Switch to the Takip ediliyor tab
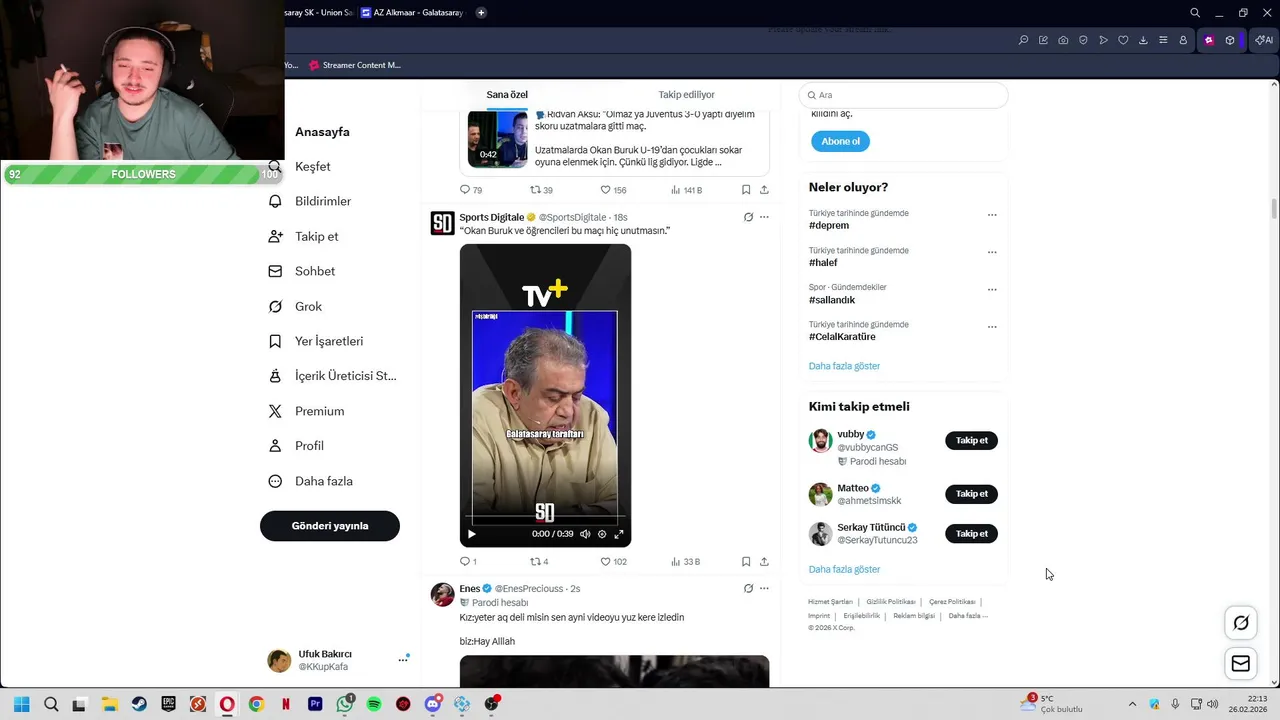Image resolution: width=1280 pixels, height=720 pixels. click(686, 95)
